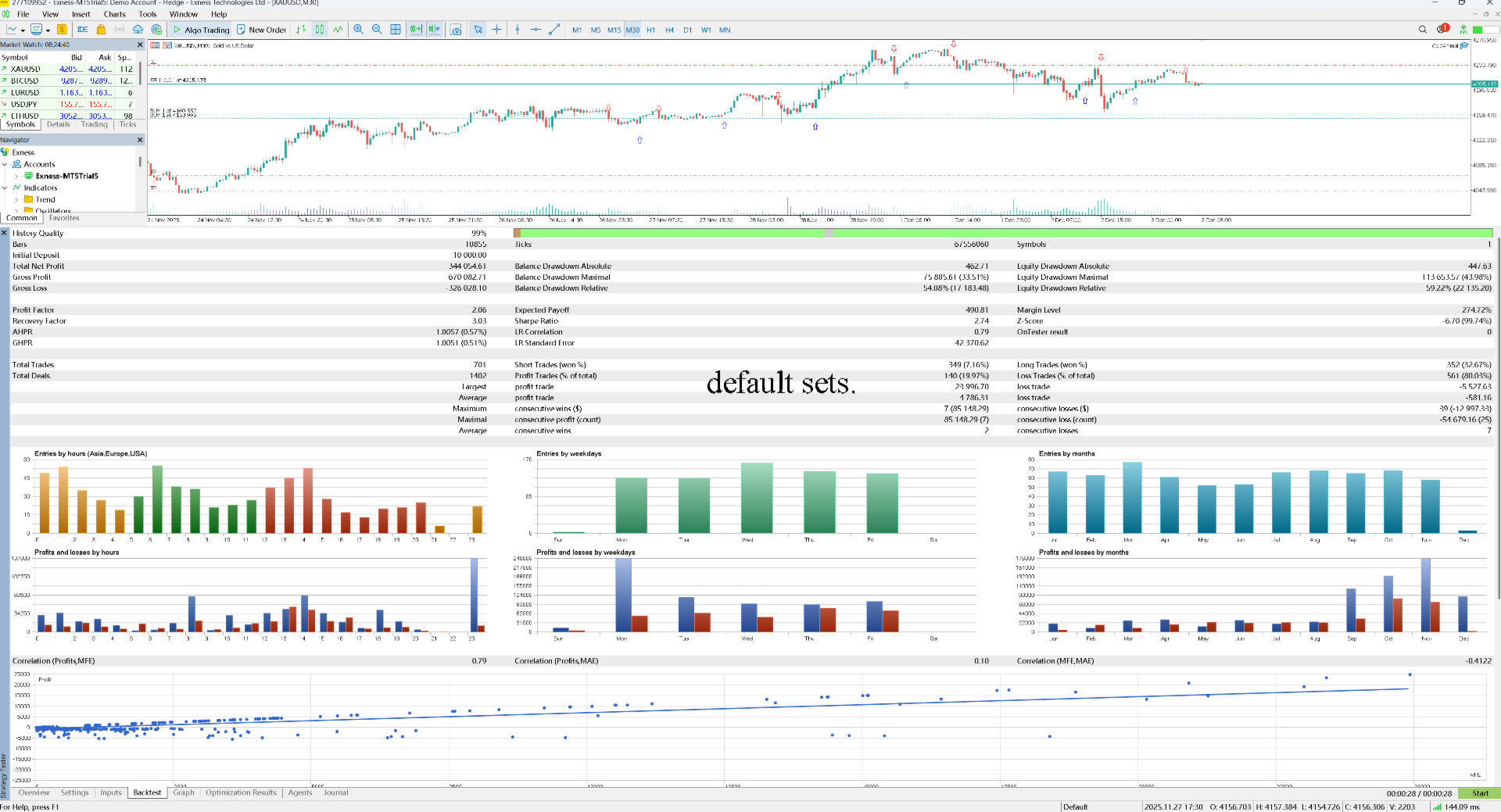Zoom out on the chart
1501x812 pixels.
click(377, 30)
